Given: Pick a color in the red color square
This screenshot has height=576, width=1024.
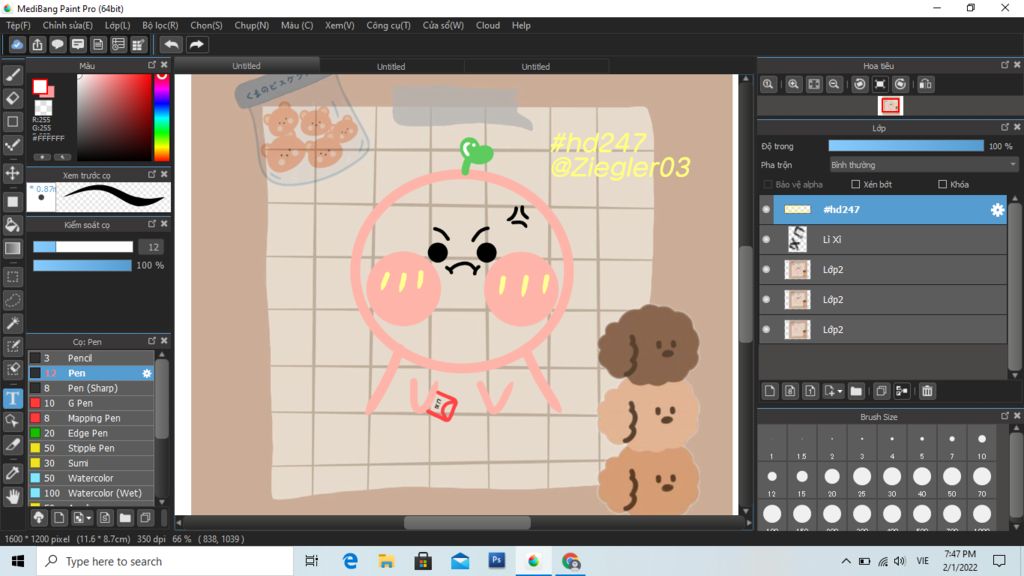Looking at the screenshot, I should 114,118.
